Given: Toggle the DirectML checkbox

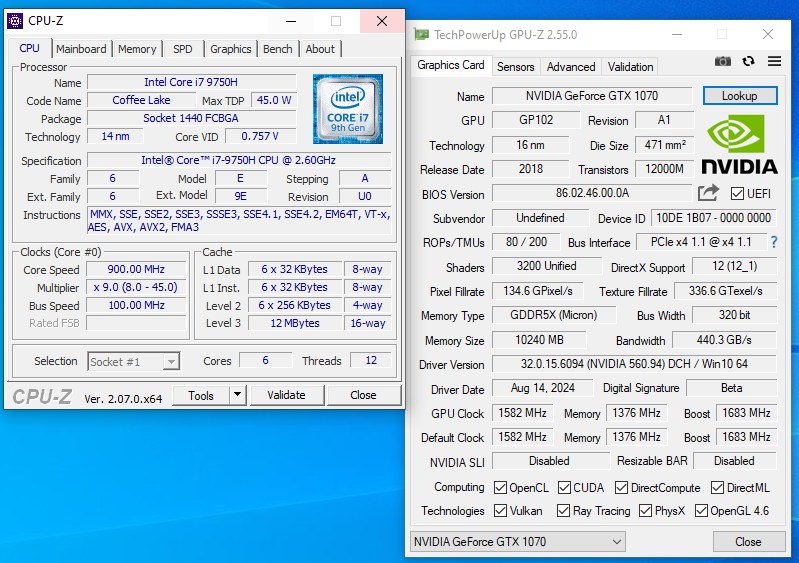Looking at the screenshot, I should coord(717,488).
